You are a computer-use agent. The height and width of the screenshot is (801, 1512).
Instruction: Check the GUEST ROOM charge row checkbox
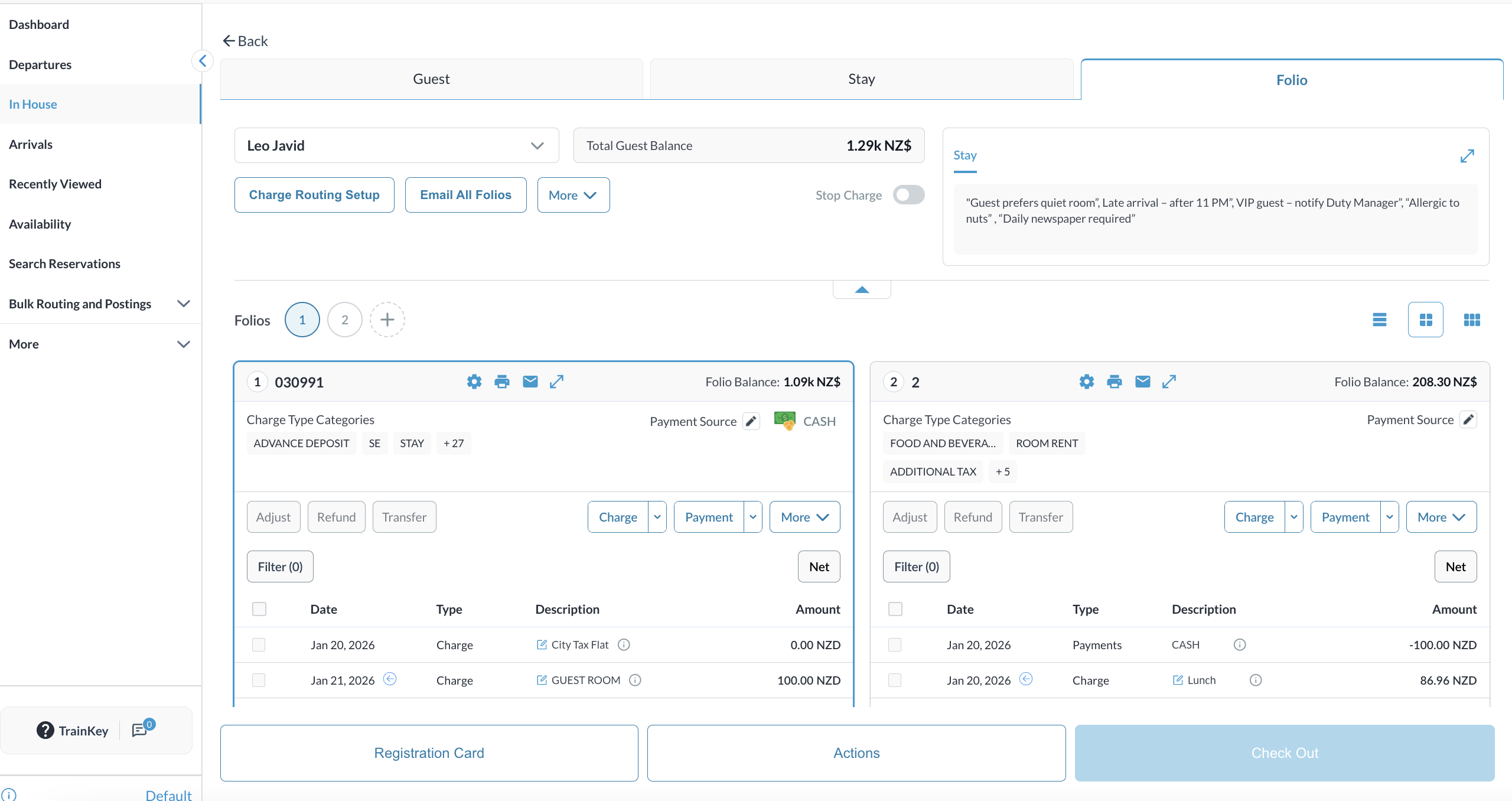point(259,680)
